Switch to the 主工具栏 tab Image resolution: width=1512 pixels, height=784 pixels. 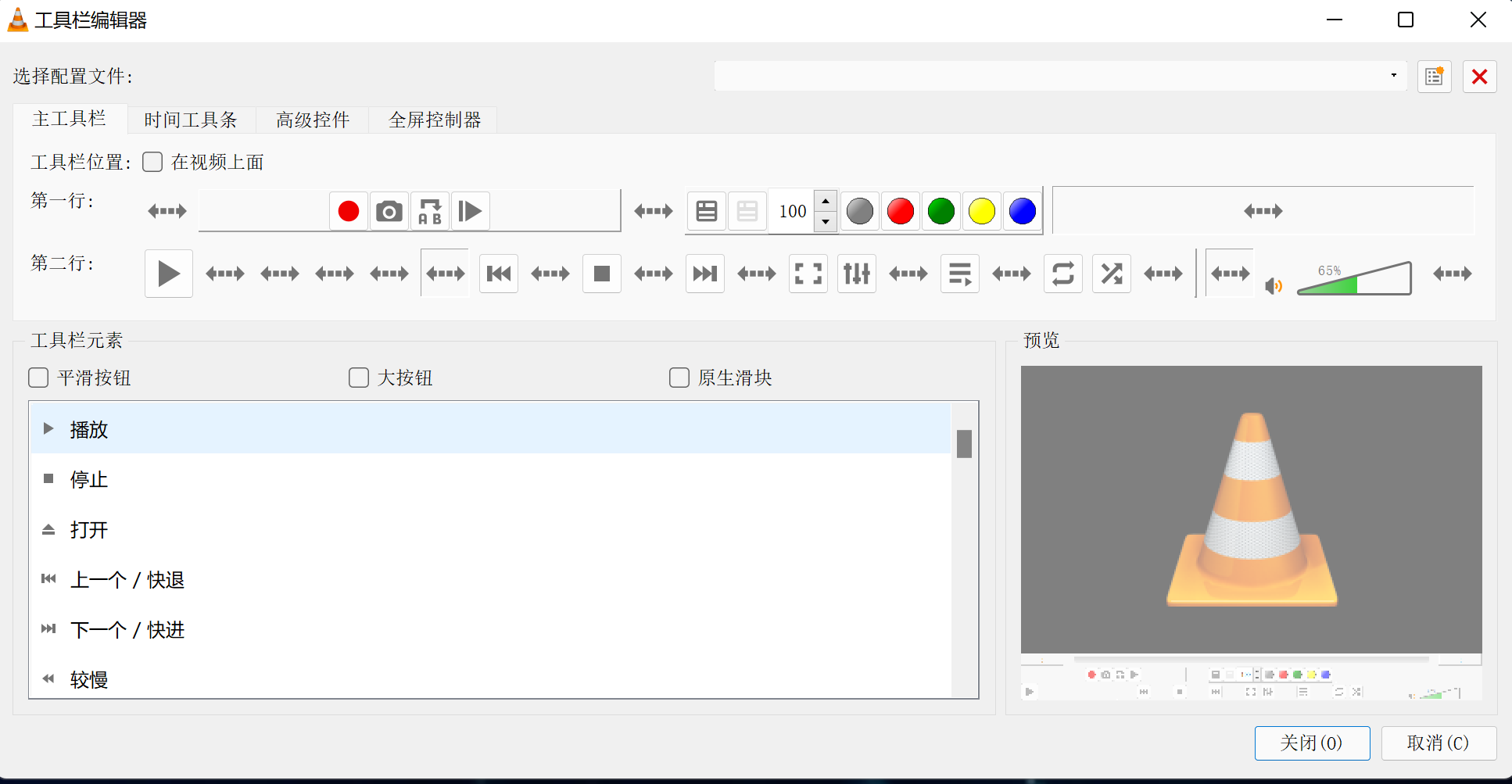70,119
